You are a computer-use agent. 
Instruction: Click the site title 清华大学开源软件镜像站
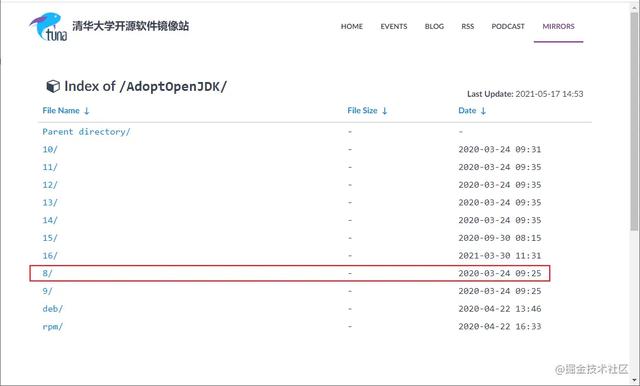(x=131, y=26)
